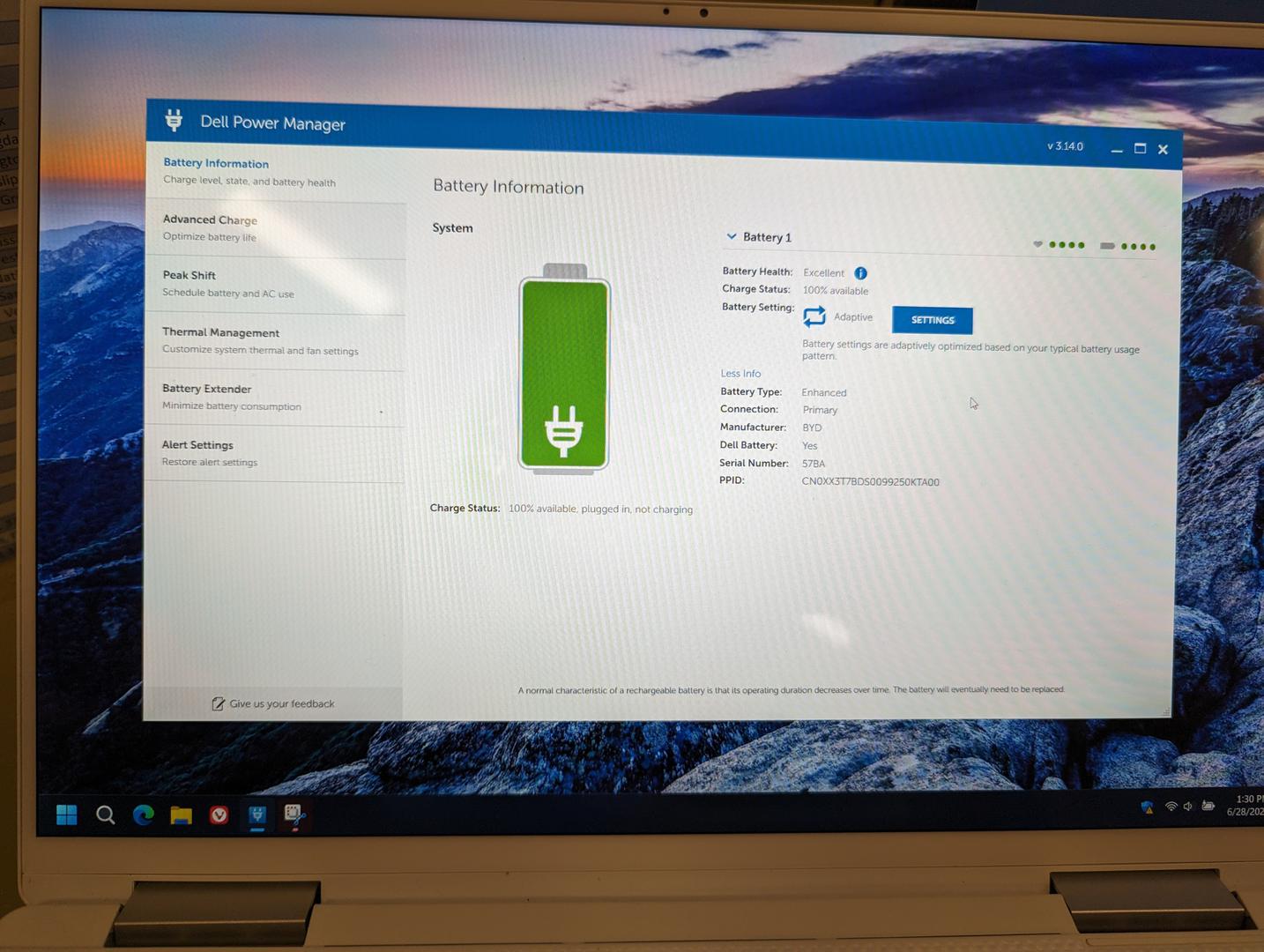Open Wi-Fi network tray icon
1264x952 pixels.
pos(1171,807)
